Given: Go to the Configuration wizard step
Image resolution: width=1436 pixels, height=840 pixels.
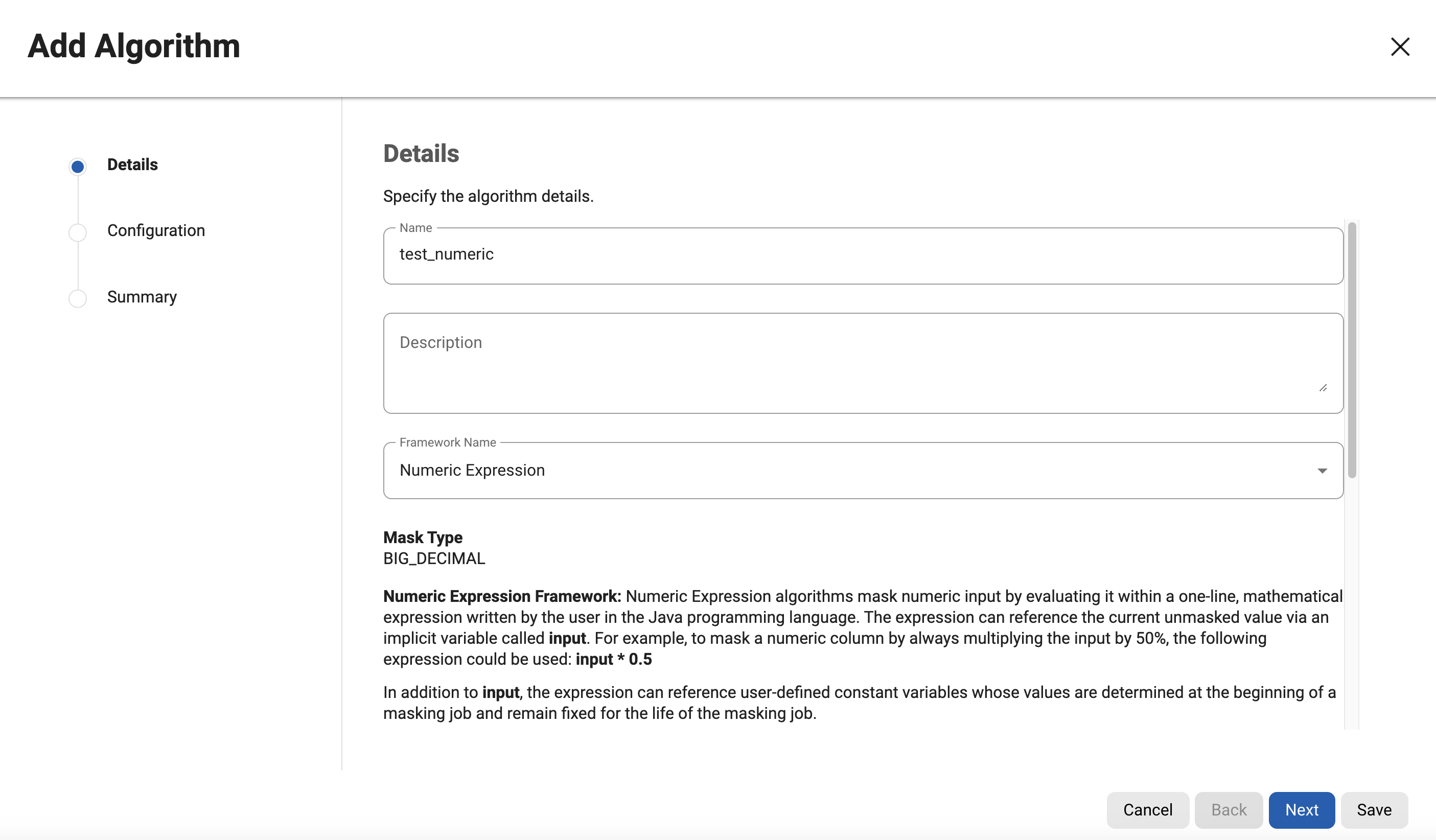Looking at the screenshot, I should 155,231.
